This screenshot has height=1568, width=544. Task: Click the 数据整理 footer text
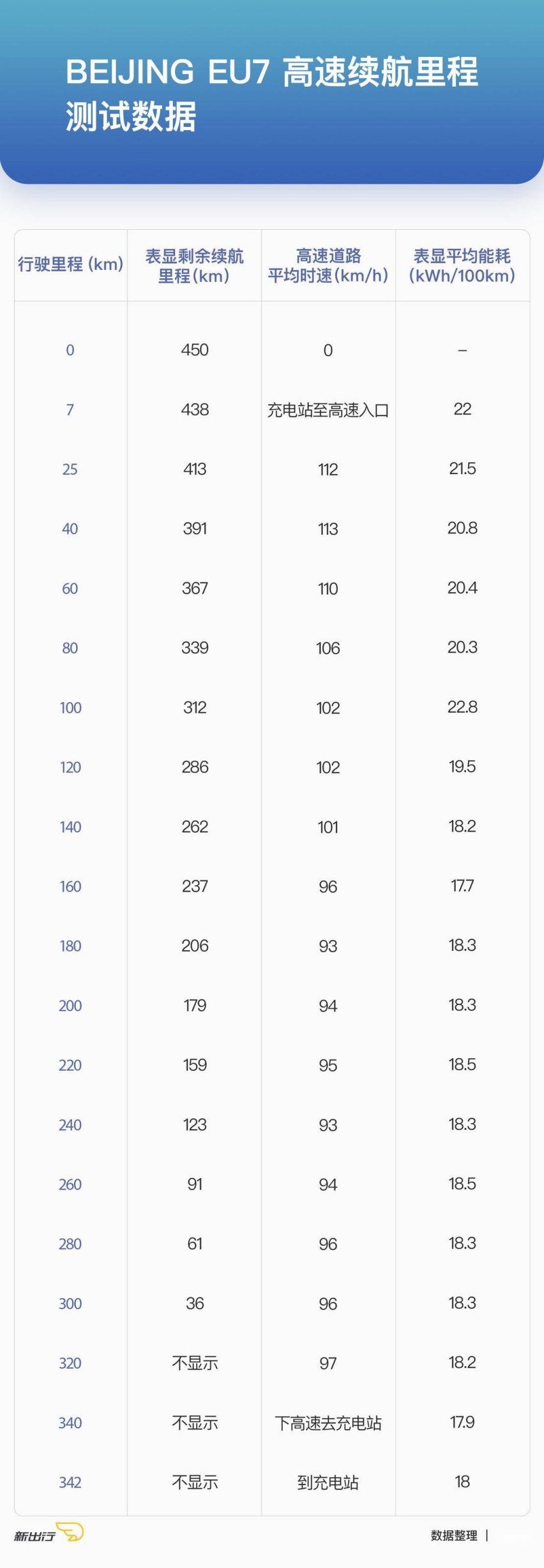(454, 1535)
